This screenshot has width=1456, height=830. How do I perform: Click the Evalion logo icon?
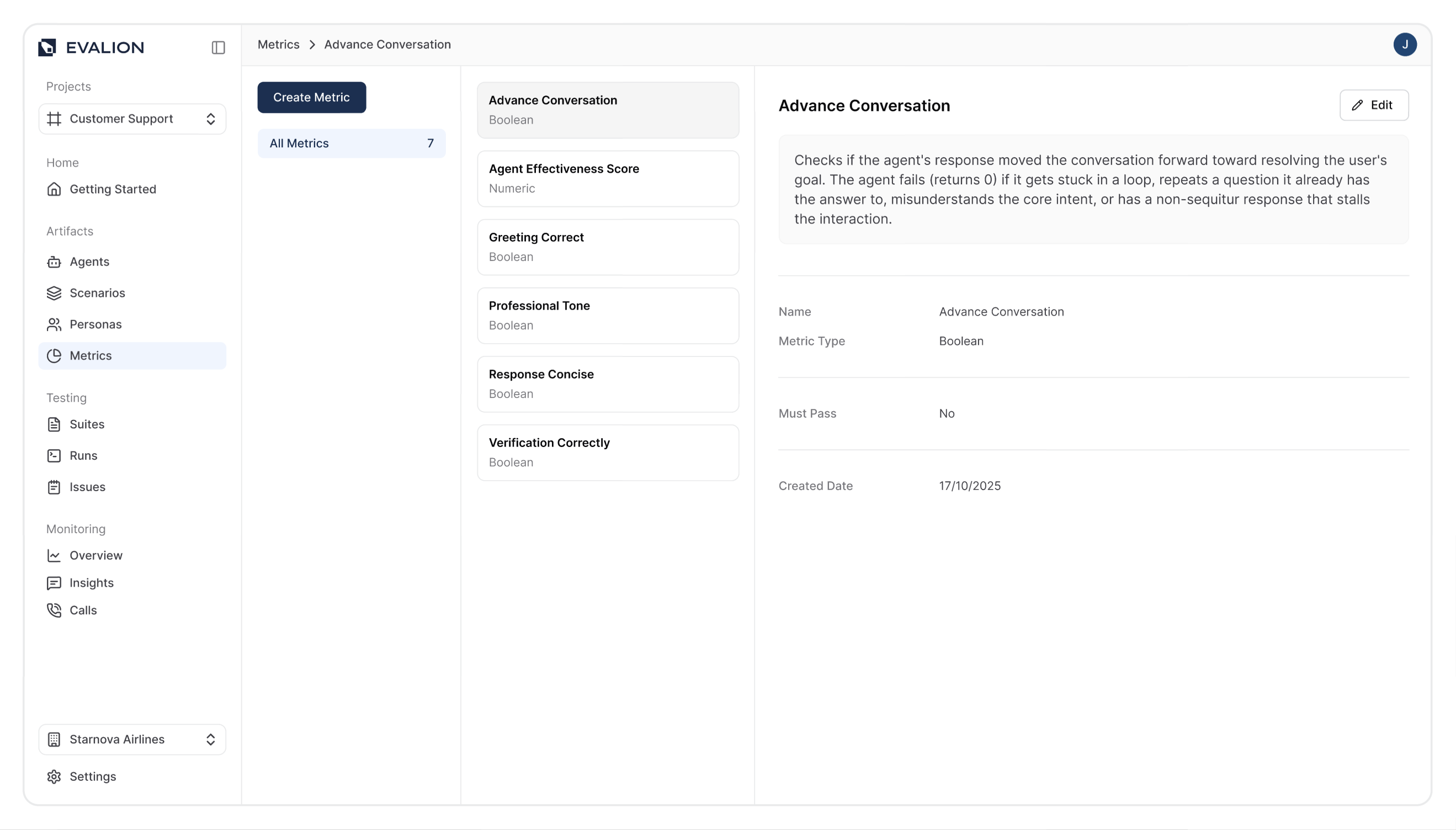click(x=47, y=47)
